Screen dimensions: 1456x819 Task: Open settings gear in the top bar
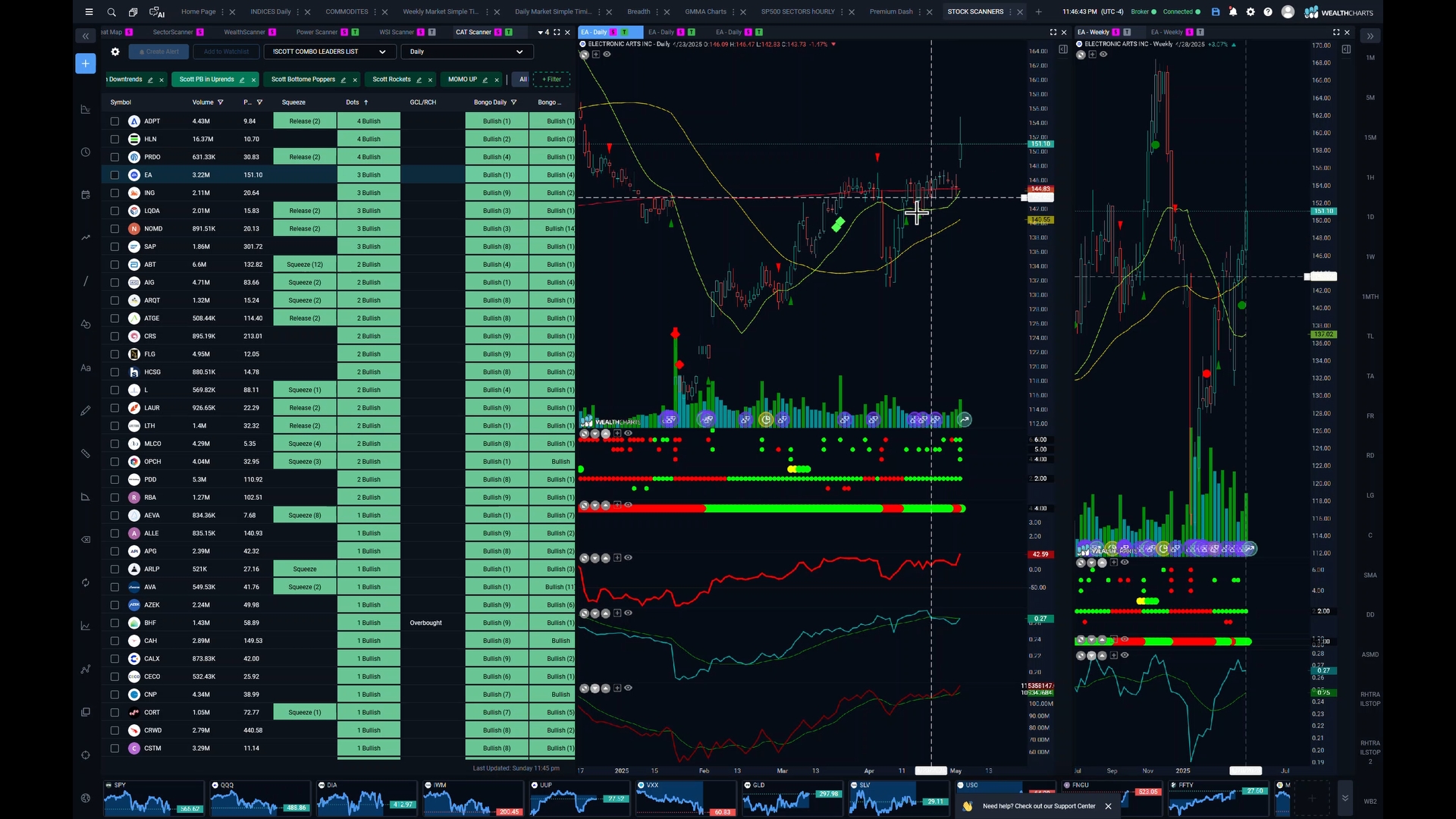pyautogui.click(x=1250, y=12)
